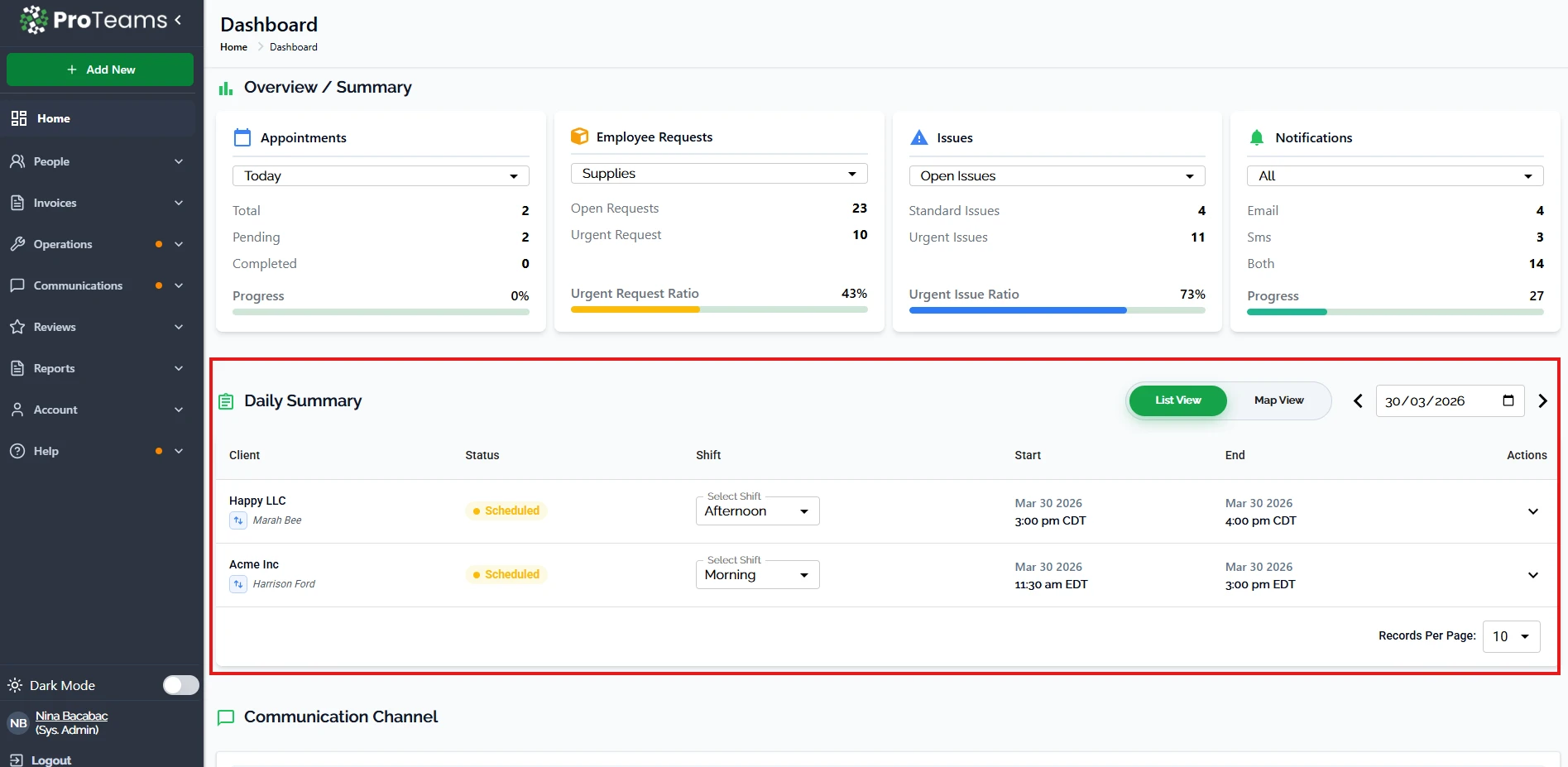This screenshot has width=1568, height=767.
Task: Expand the Acme Inc row actions
Action: (1532, 575)
